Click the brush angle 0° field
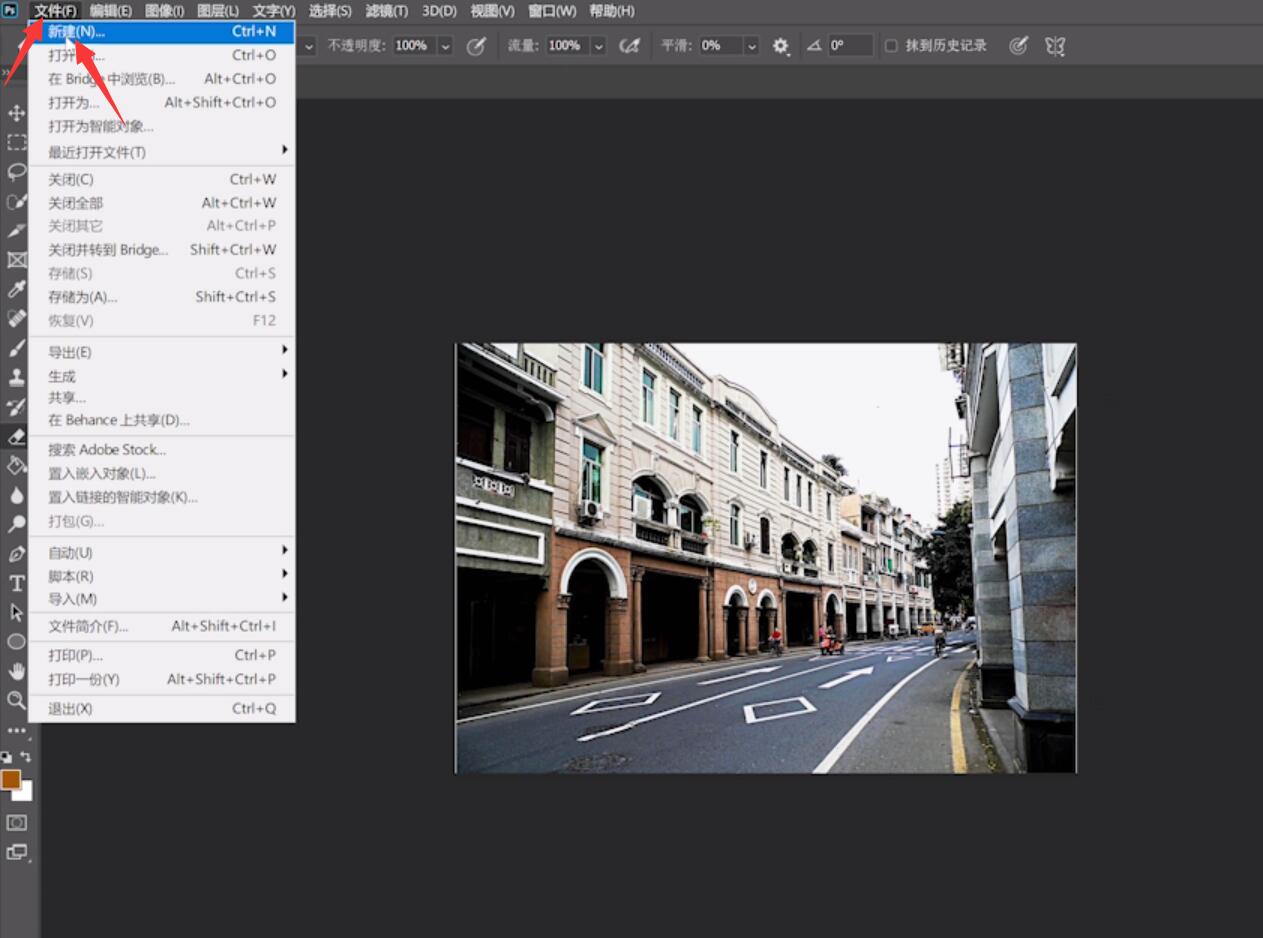Screen dimensions: 1263x938 tap(850, 46)
